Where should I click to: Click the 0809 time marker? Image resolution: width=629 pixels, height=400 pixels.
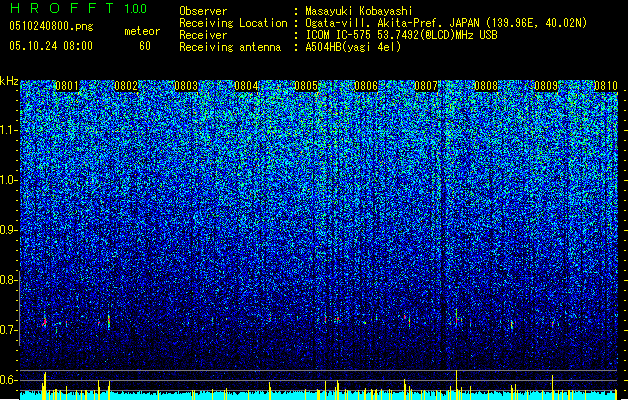pos(546,86)
